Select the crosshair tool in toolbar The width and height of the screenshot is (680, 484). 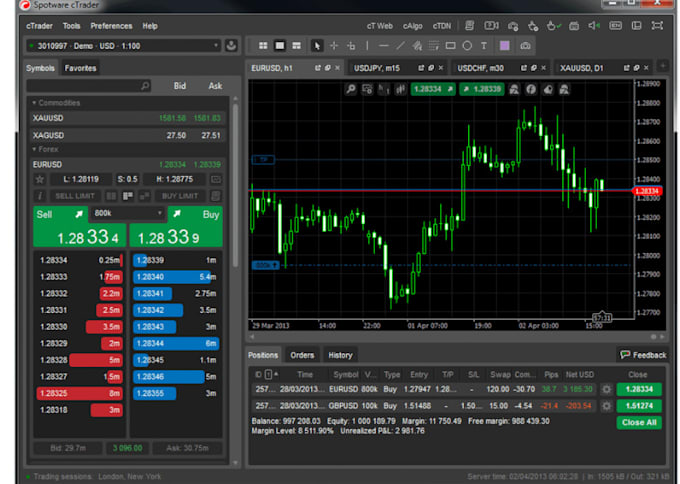pos(334,45)
